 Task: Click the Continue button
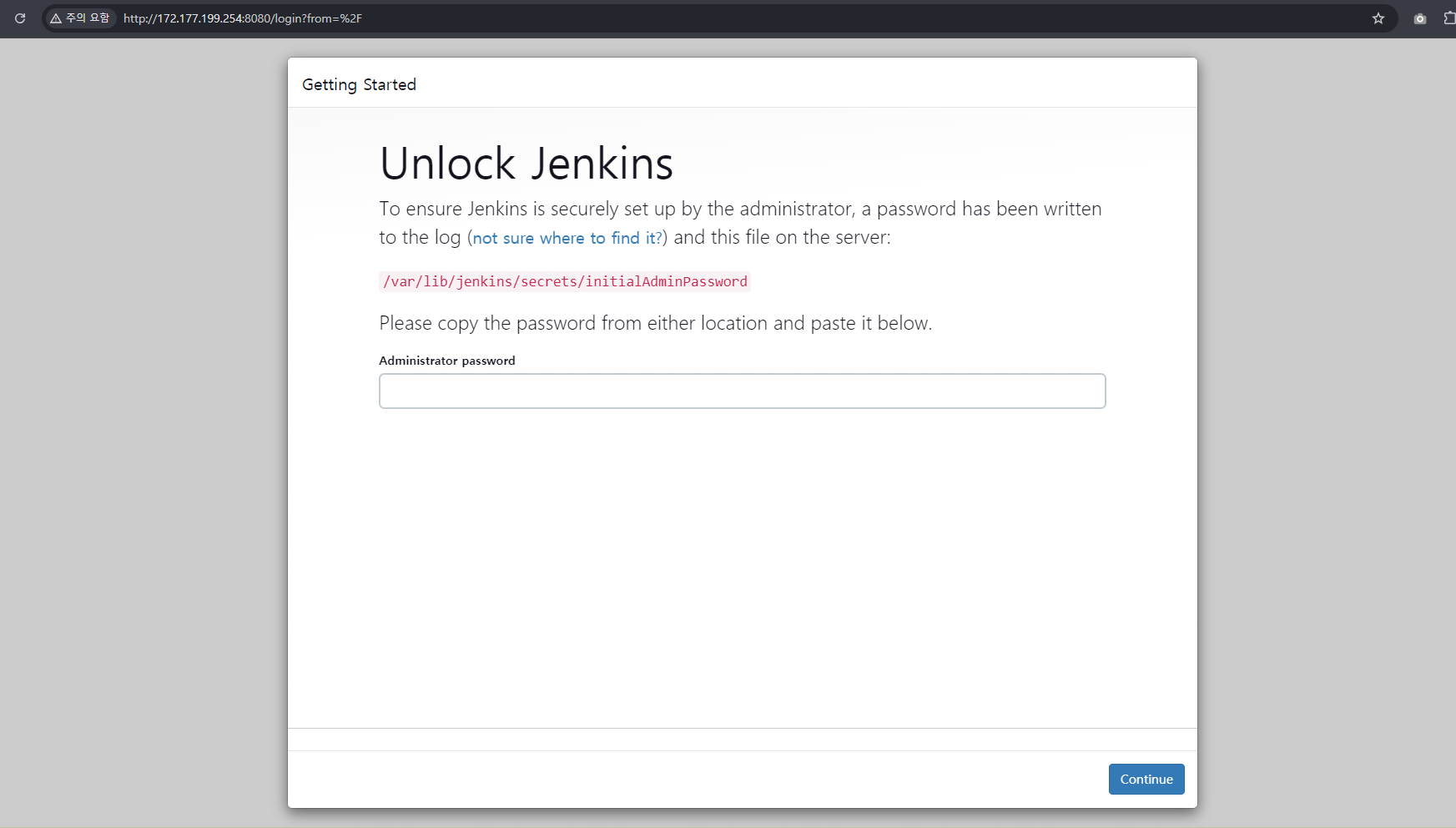(1146, 779)
